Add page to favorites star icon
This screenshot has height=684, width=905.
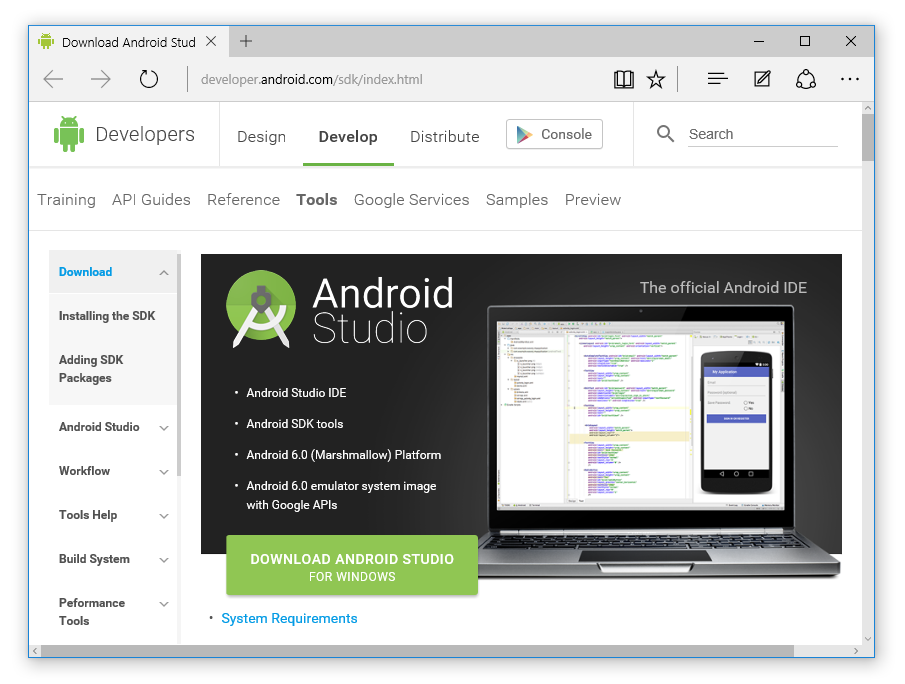656,79
